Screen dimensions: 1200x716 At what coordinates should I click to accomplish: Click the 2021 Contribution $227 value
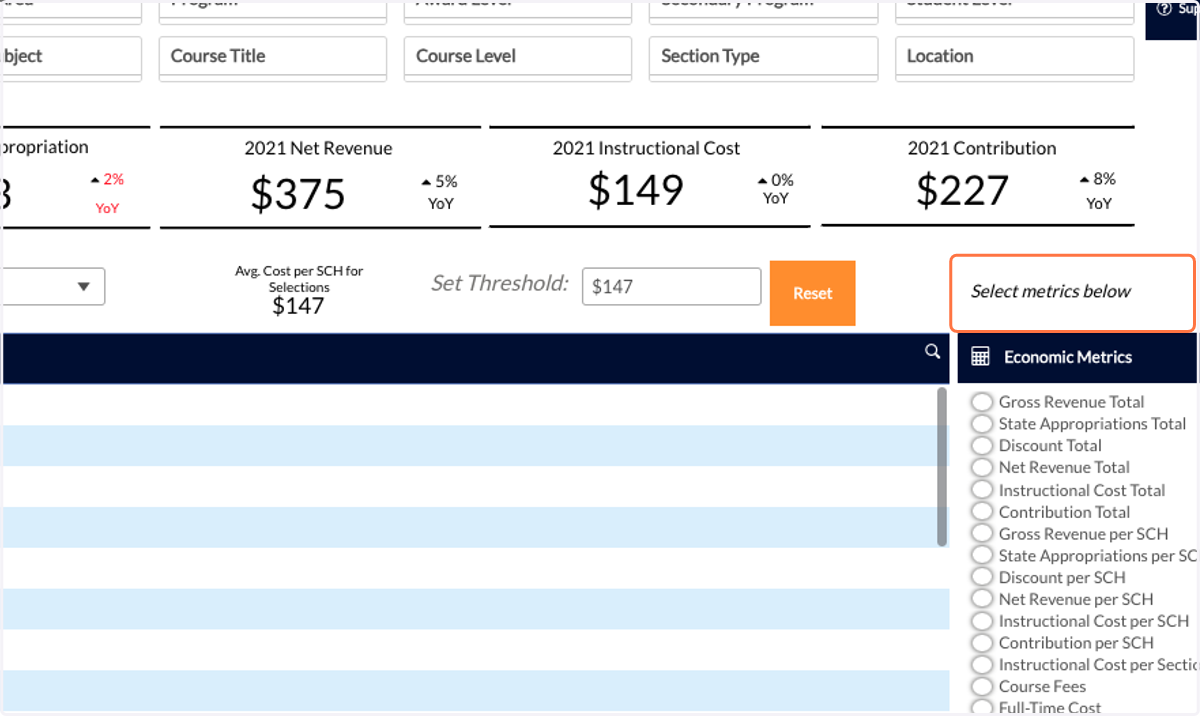pos(962,190)
